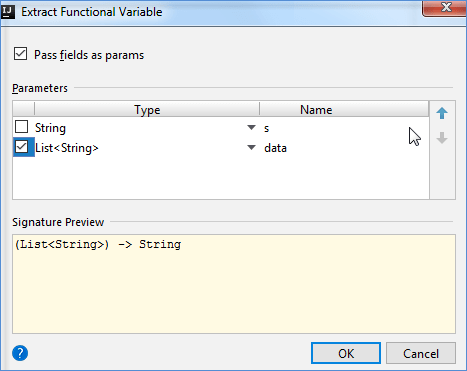Image resolution: width=467 pixels, height=371 pixels.
Task: Click inside the Signature Preview text area
Action: pyautogui.click(x=234, y=284)
